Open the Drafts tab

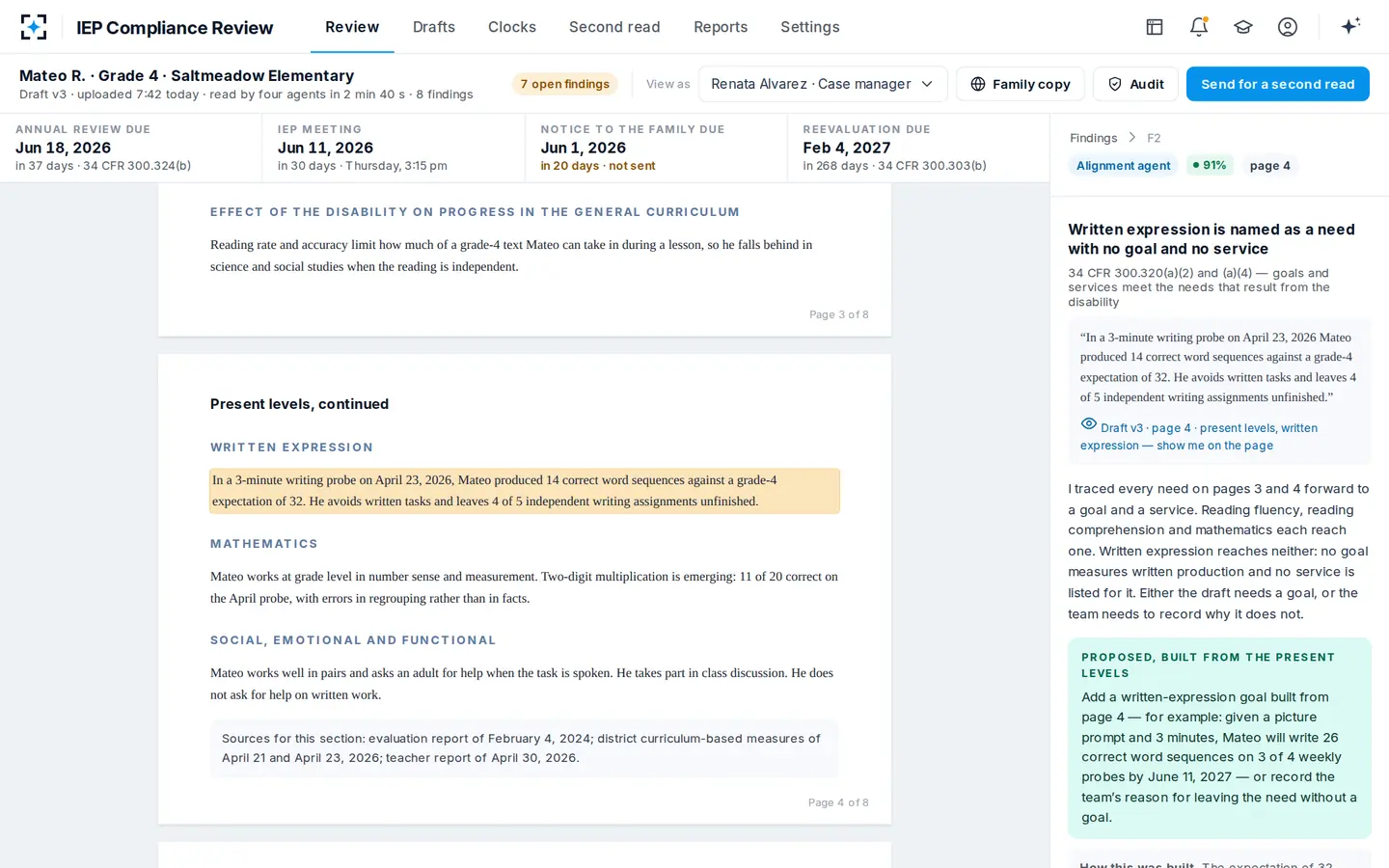click(x=434, y=27)
